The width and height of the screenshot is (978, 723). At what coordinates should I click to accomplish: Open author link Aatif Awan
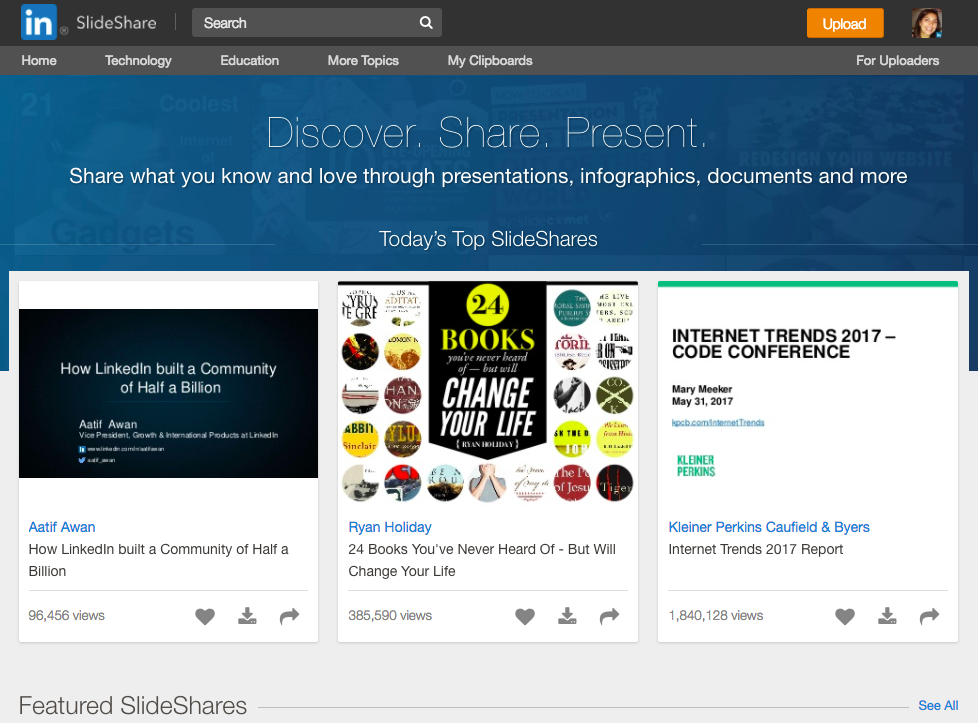tap(62, 527)
